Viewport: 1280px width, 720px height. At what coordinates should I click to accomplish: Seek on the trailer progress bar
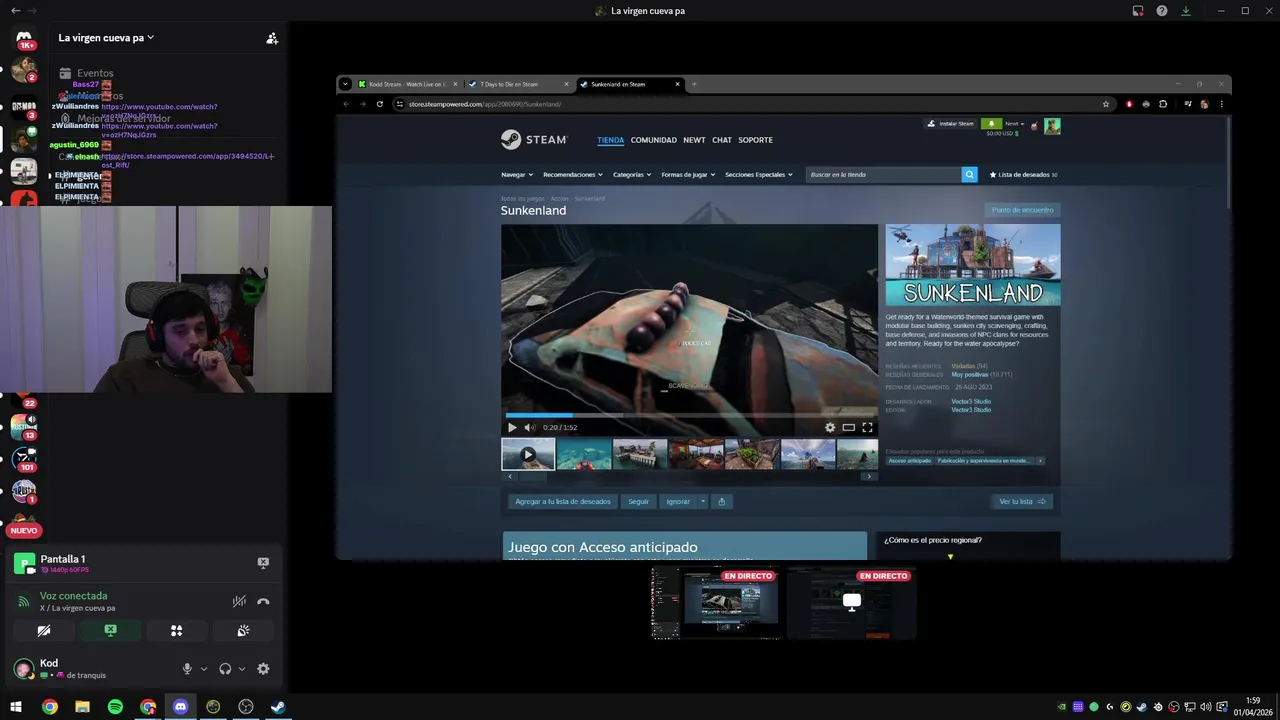point(690,415)
